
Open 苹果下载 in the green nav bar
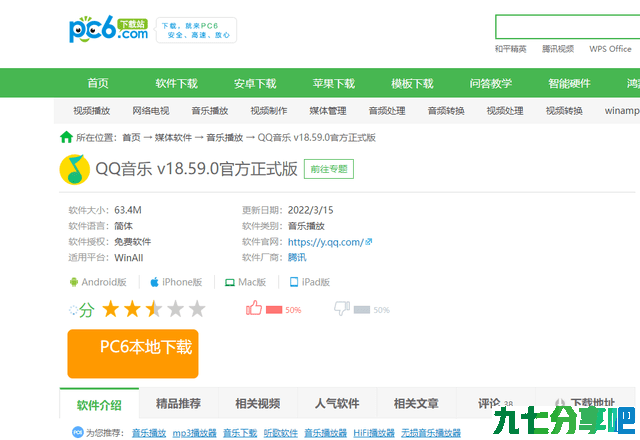(x=334, y=83)
